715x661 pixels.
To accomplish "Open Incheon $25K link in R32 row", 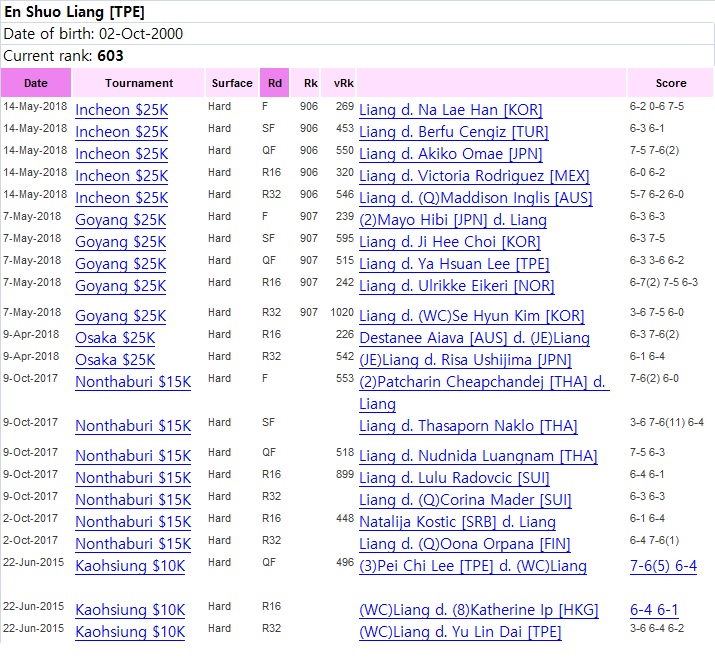I will pyautogui.click(x=122, y=198).
